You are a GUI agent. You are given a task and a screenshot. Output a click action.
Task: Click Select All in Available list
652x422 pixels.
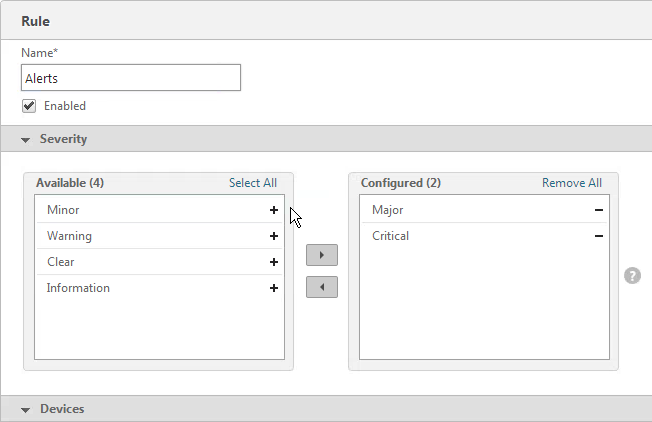pyautogui.click(x=253, y=183)
